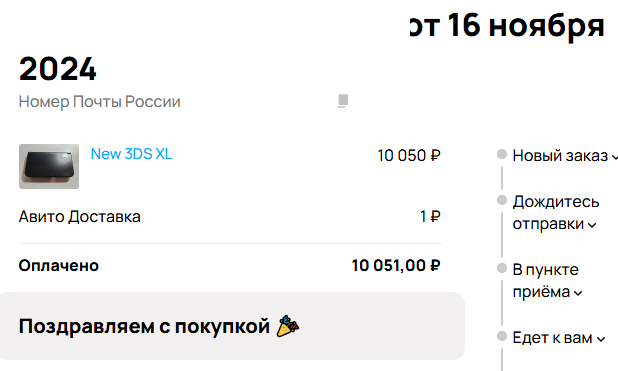Viewport: 618px width, 371px height.
Task: Select the Едет к вам timeline dot
Action: [502, 336]
